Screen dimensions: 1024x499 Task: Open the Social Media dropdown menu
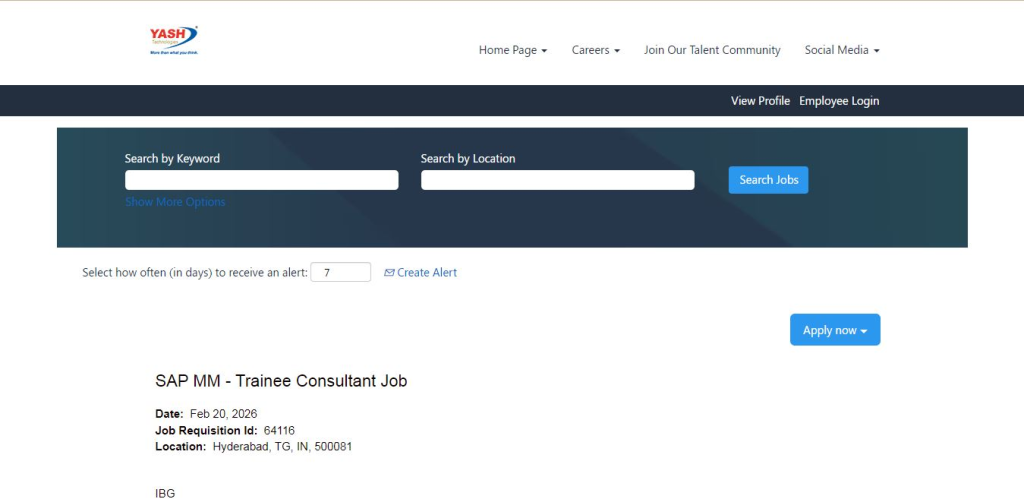click(842, 50)
